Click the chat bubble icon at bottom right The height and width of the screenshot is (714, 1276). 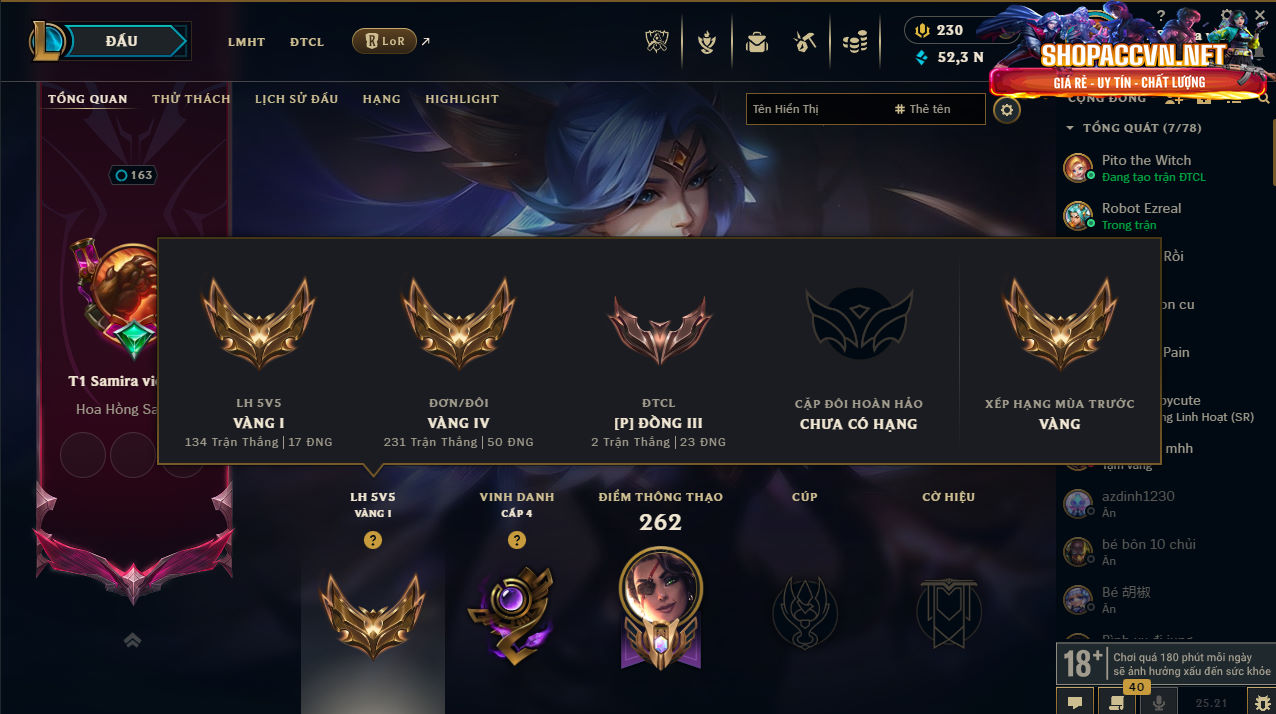tap(1075, 702)
